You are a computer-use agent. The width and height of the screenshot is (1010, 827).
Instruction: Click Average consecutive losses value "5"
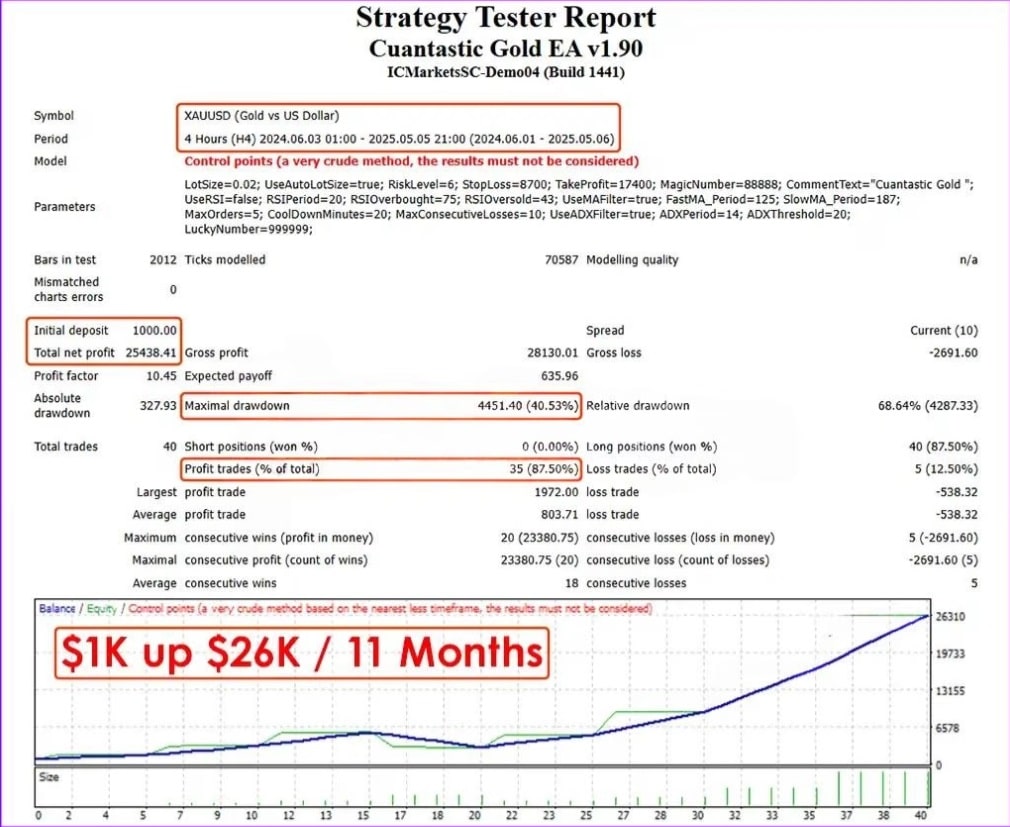974,584
